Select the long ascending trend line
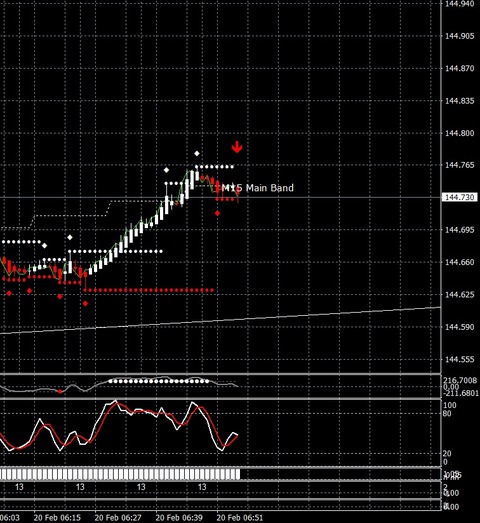This screenshot has height=523, width=480. pos(220,321)
